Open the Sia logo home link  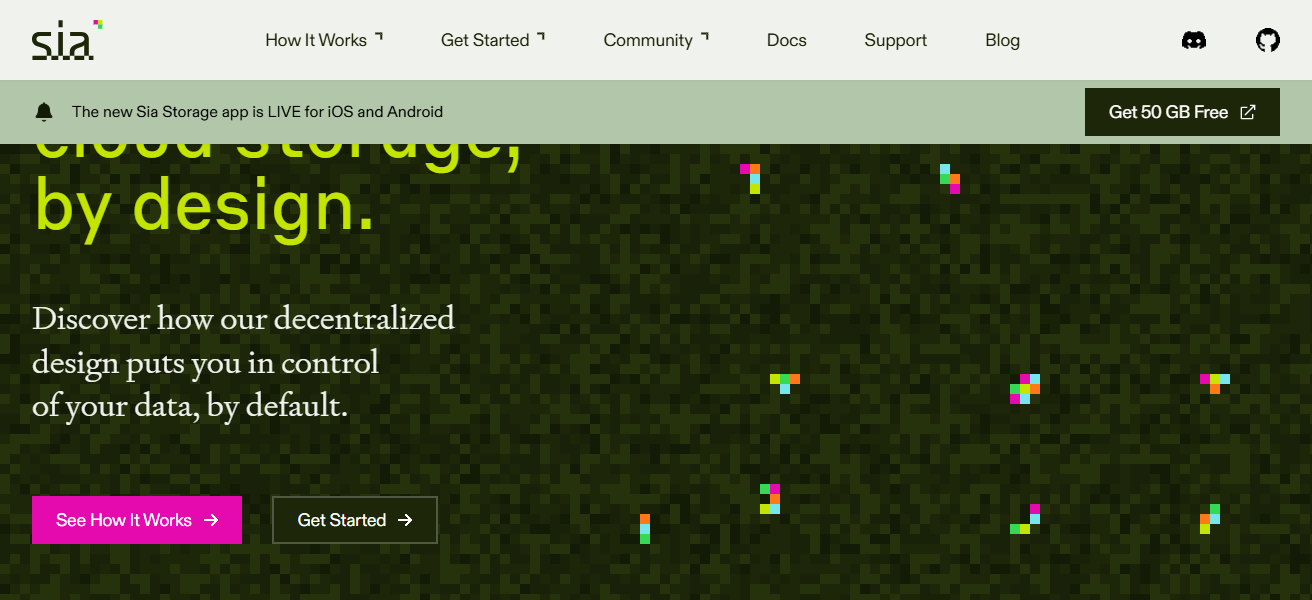[x=67, y=40]
